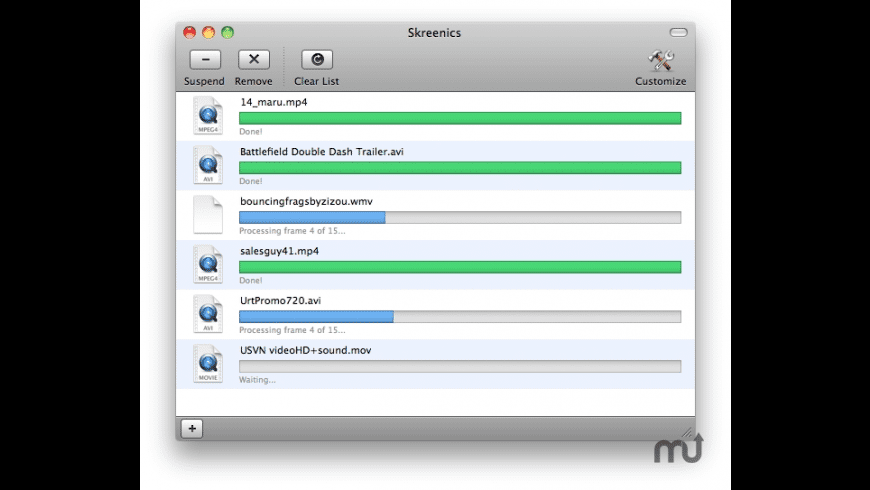Select the 14_maru.mp4 file icon

pyautogui.click(x=208, y=115)
